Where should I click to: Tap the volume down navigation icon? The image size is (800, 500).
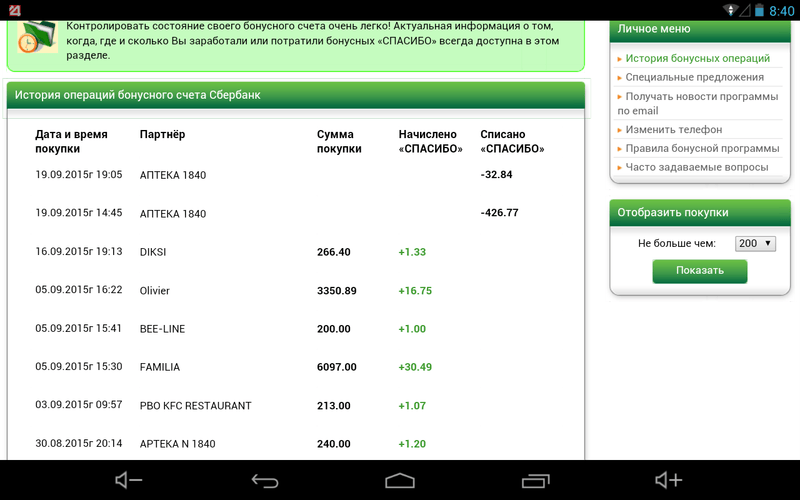click(x=129, y=480)
